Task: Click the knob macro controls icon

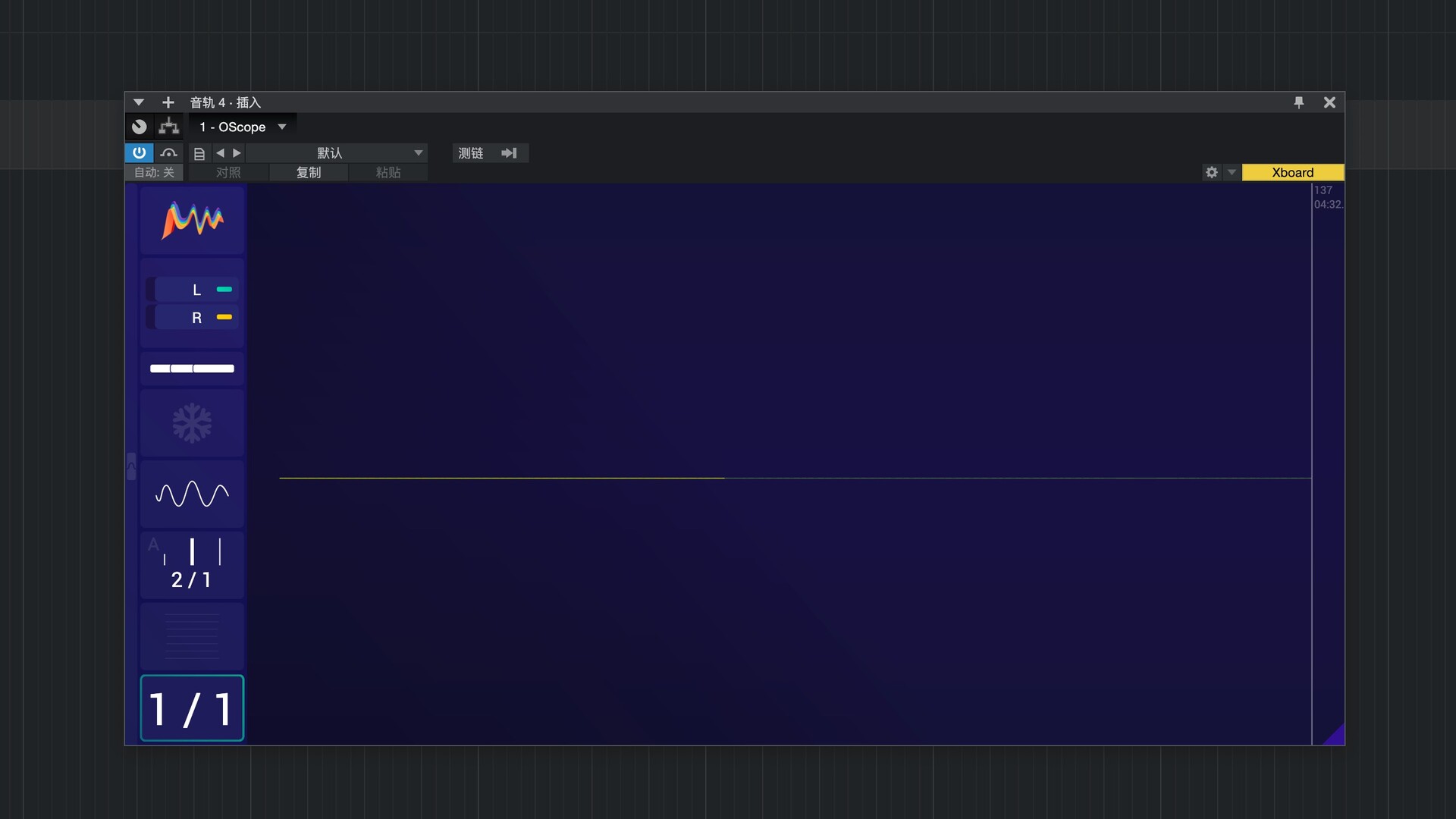Action: [139, 127]
